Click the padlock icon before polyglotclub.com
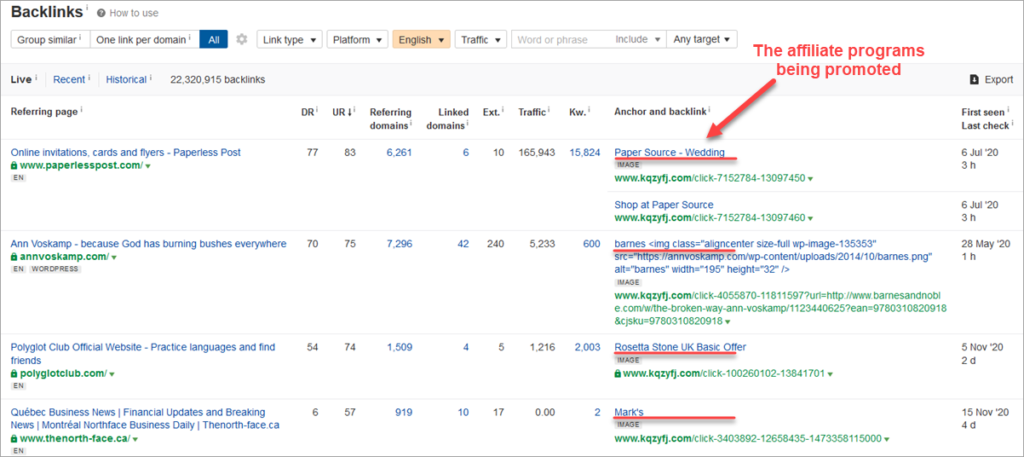The image size is (1024, 457). pos(15,373)
